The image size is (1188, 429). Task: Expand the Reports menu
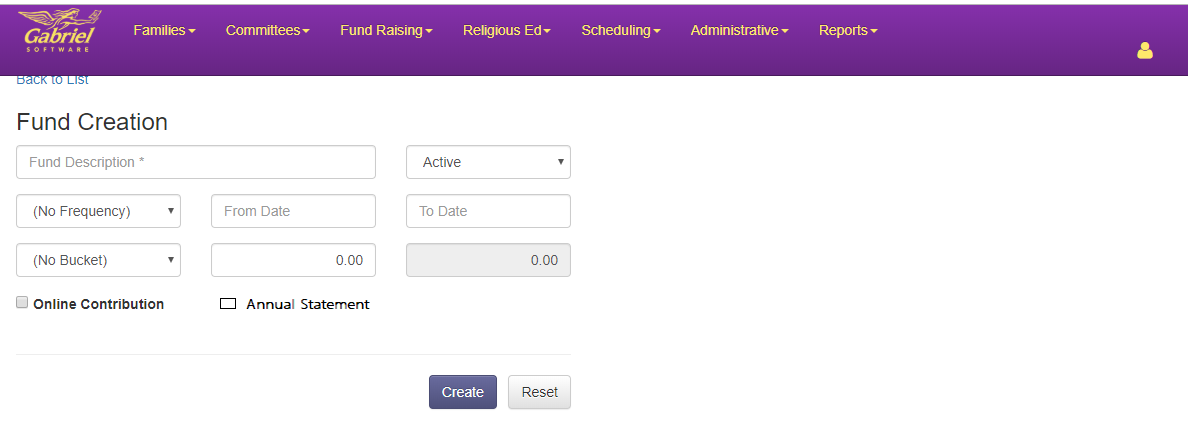(848, 30)
